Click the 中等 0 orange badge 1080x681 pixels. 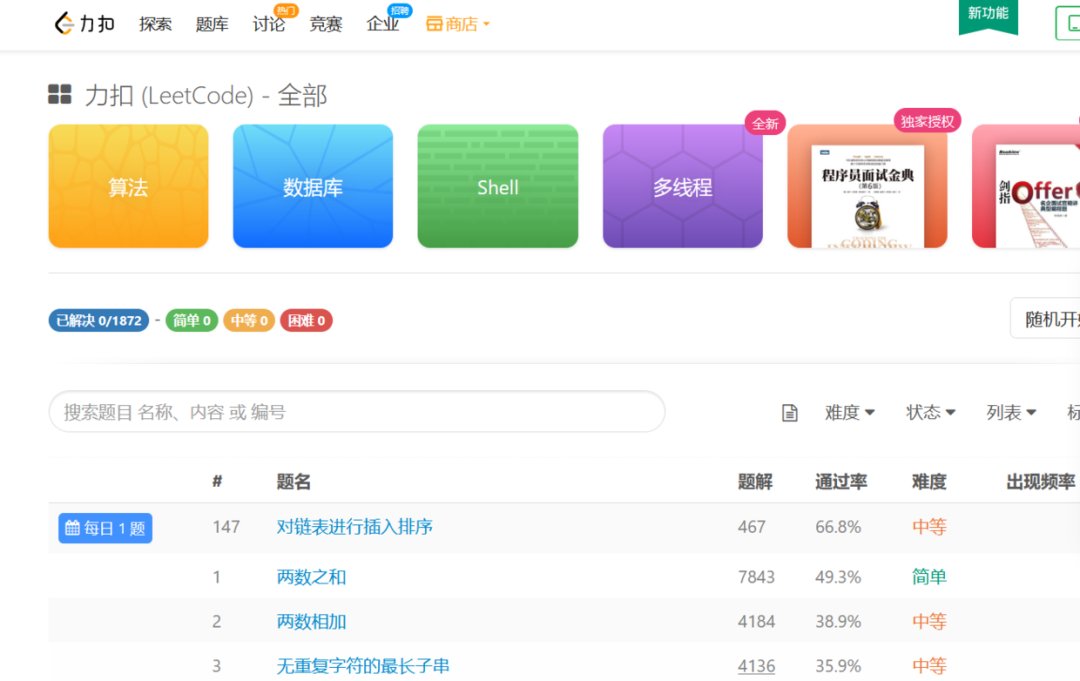249,320
